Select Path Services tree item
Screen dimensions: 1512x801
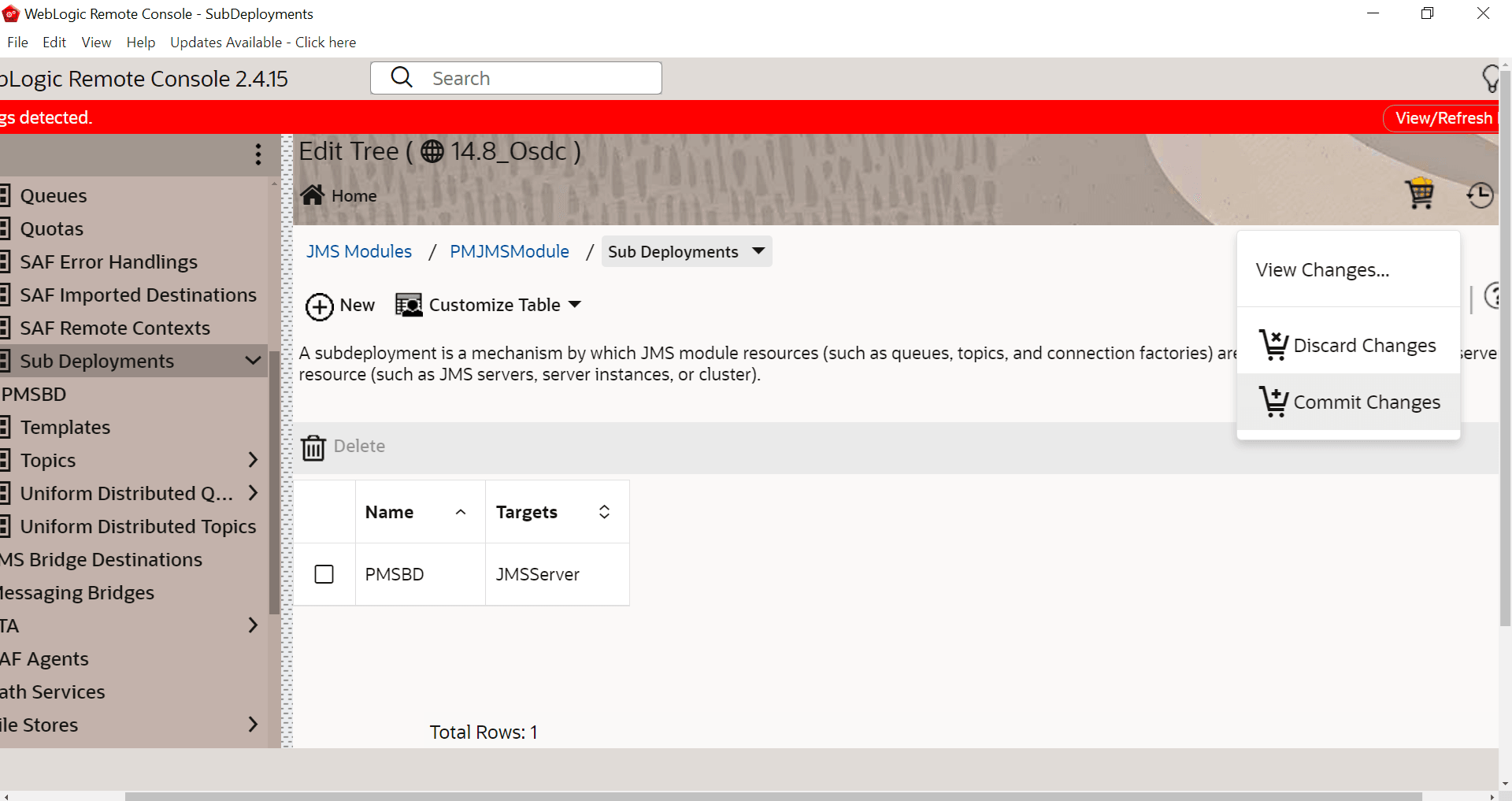click(53, 692)
